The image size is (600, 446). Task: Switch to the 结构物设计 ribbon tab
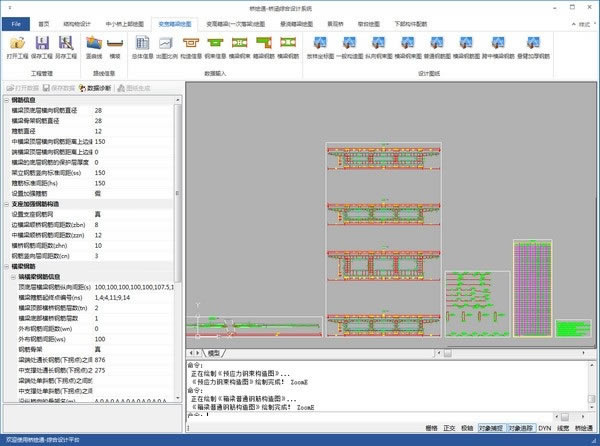(x=77, y=21)
